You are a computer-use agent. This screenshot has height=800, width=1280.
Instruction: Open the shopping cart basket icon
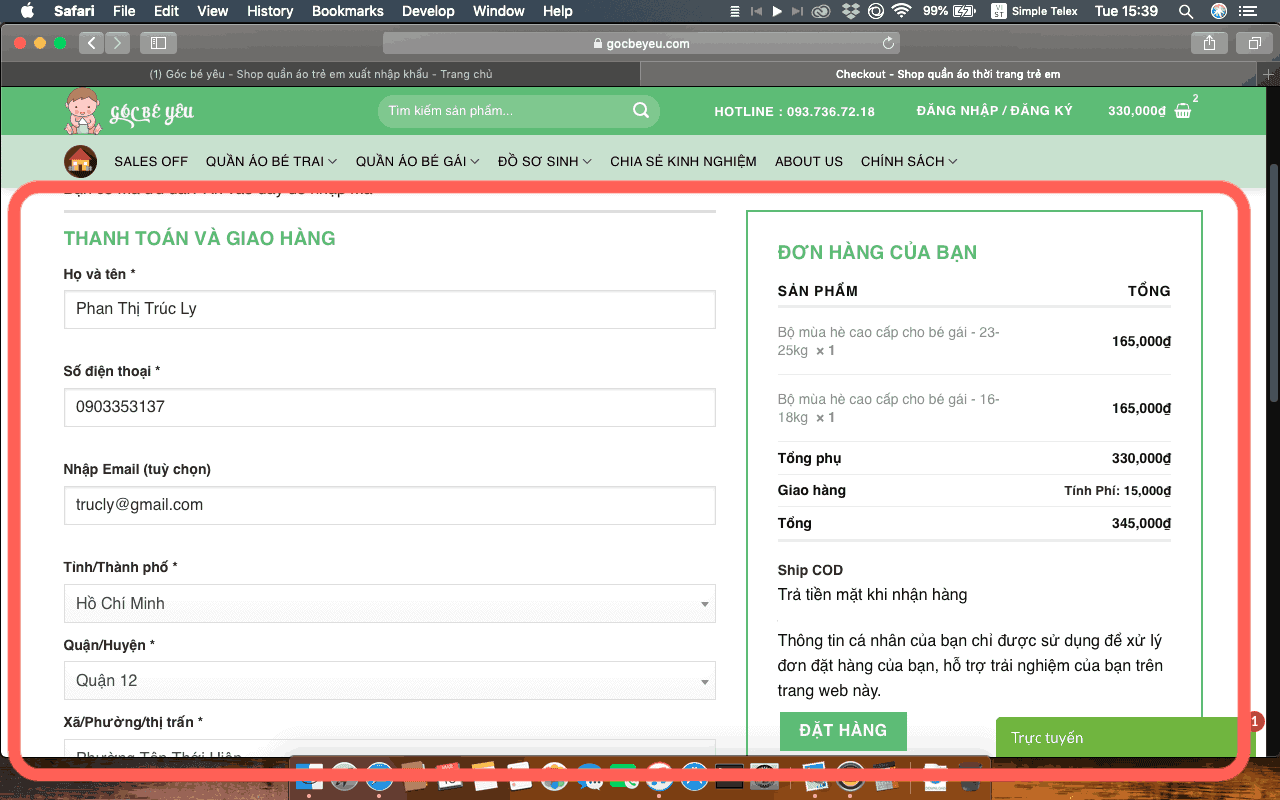pos(1183,111)
